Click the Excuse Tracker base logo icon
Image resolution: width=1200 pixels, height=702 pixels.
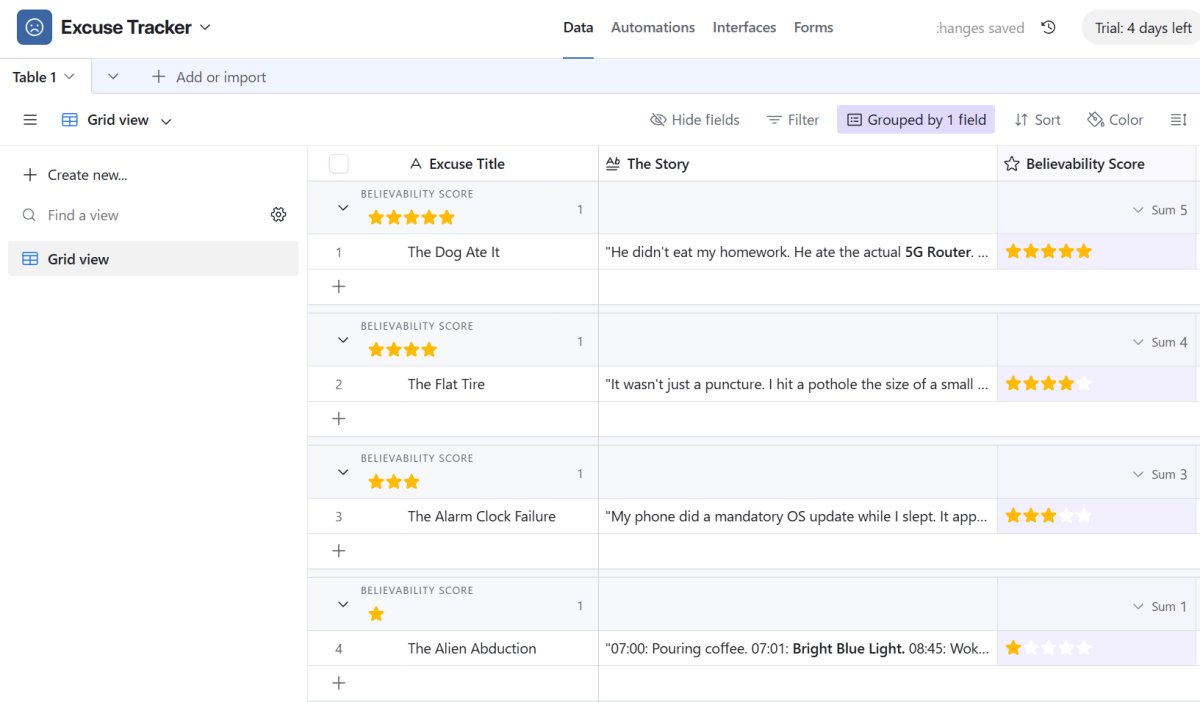(x=34, y=28)
